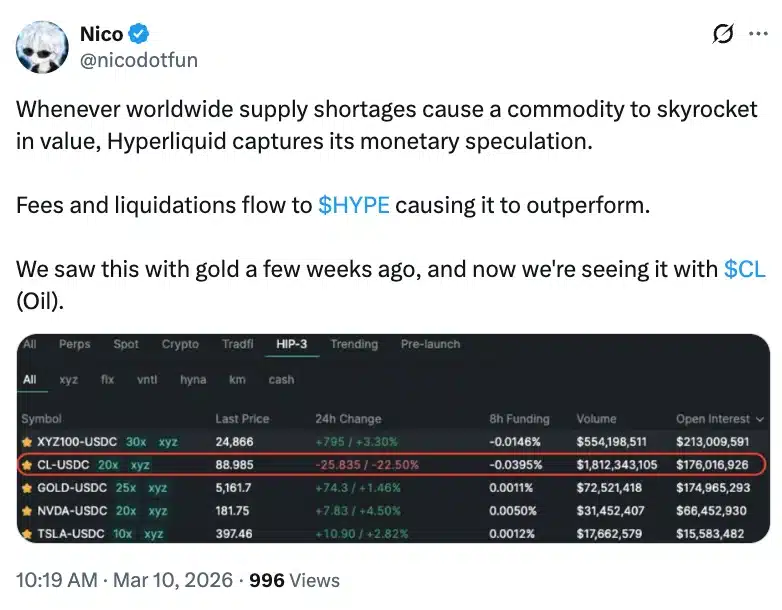This screenshot has width=782, height=610.
Task: Switch to the HIP-3 tab
Action: [x=292, y=344]
